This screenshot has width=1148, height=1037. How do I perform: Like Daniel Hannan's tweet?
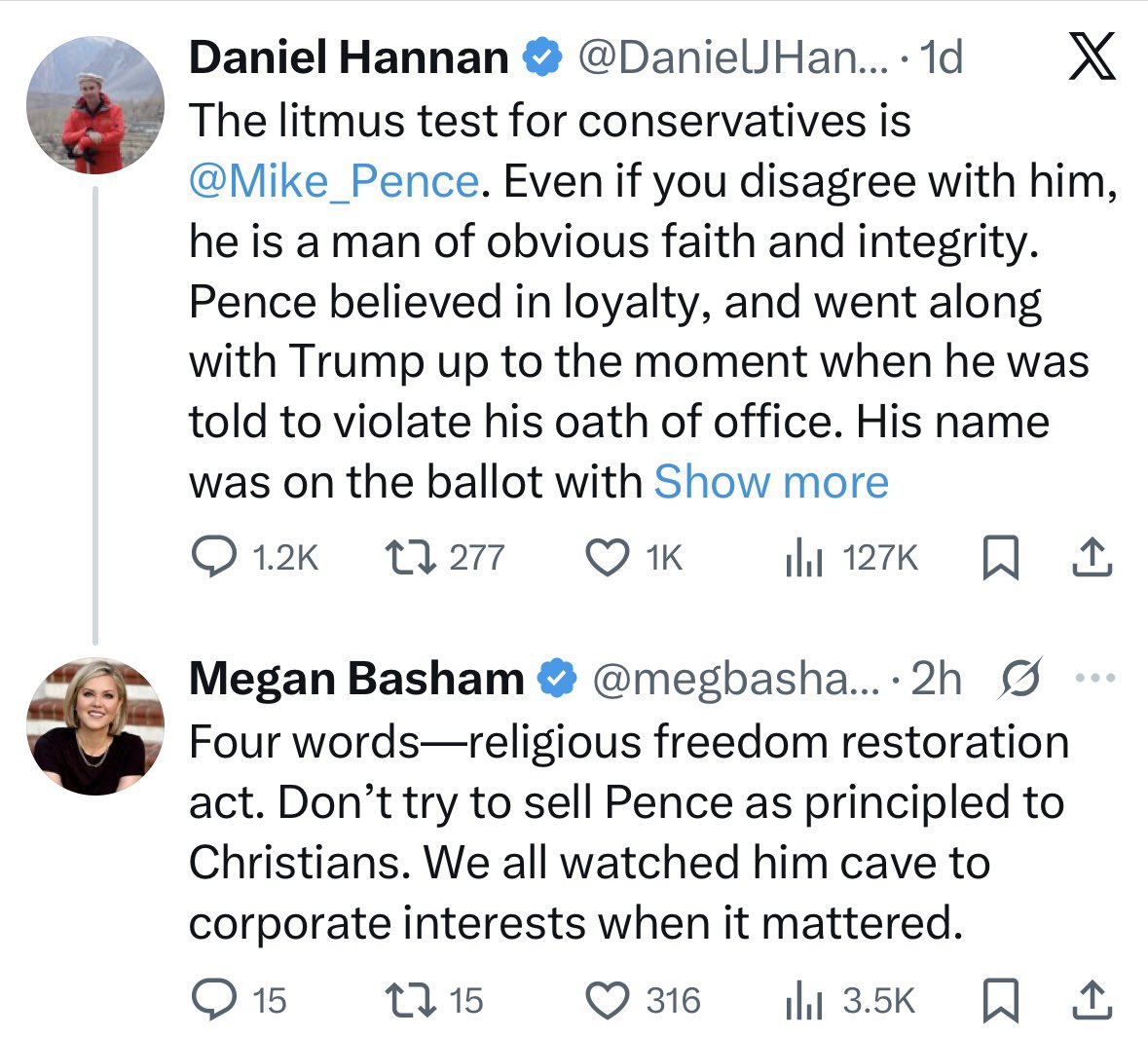click(x=606, y=558)
